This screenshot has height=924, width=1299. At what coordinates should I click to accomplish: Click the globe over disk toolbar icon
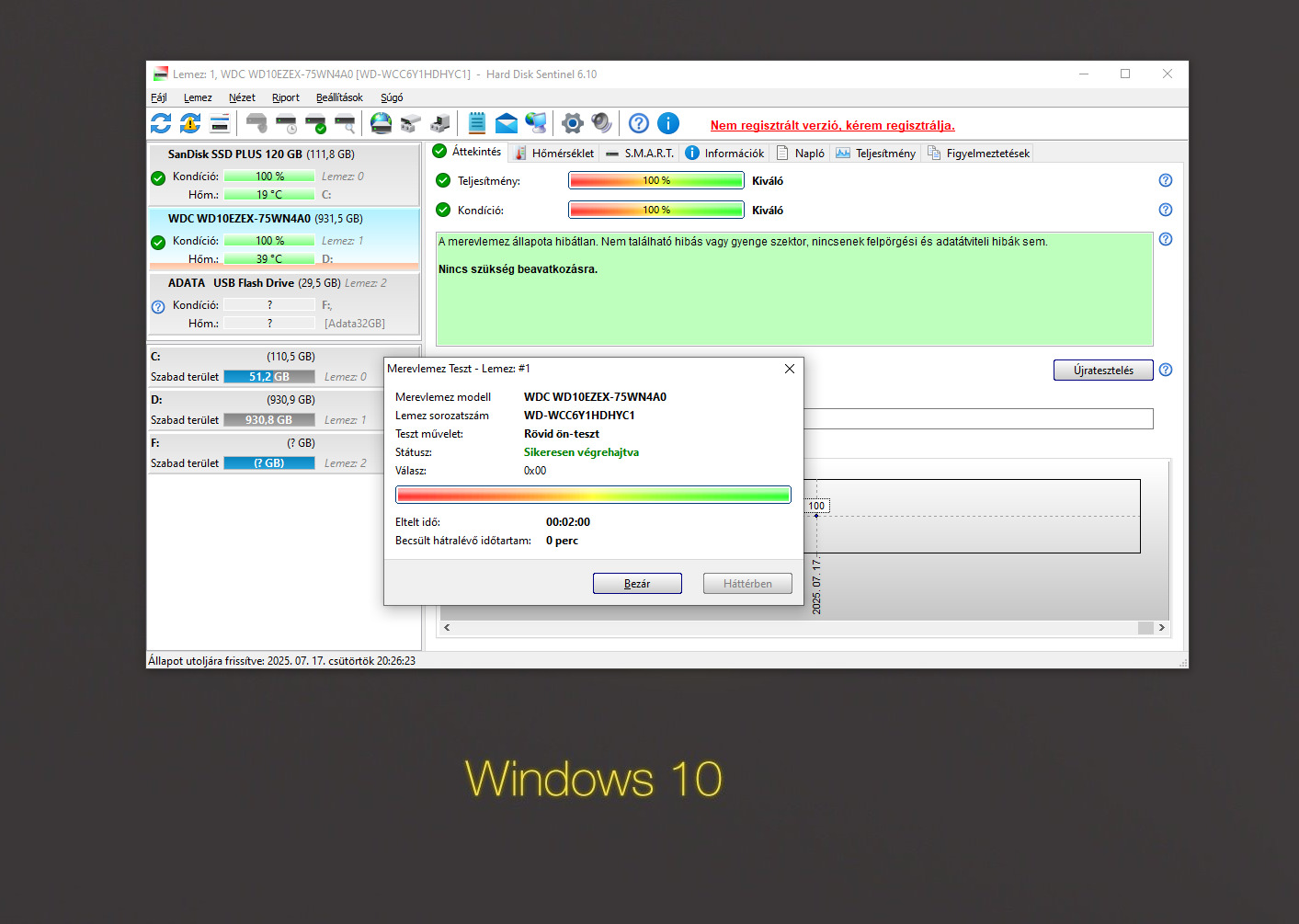381,123
